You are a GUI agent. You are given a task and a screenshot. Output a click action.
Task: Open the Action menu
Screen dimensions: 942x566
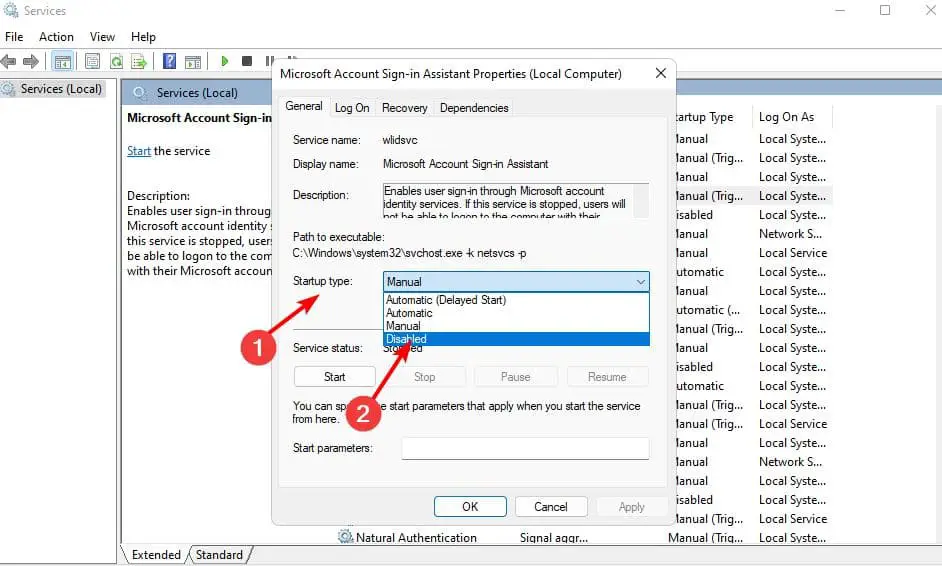56,37
